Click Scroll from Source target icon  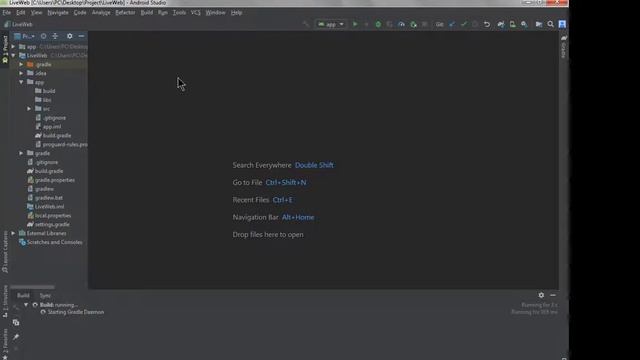pos(43,36)
